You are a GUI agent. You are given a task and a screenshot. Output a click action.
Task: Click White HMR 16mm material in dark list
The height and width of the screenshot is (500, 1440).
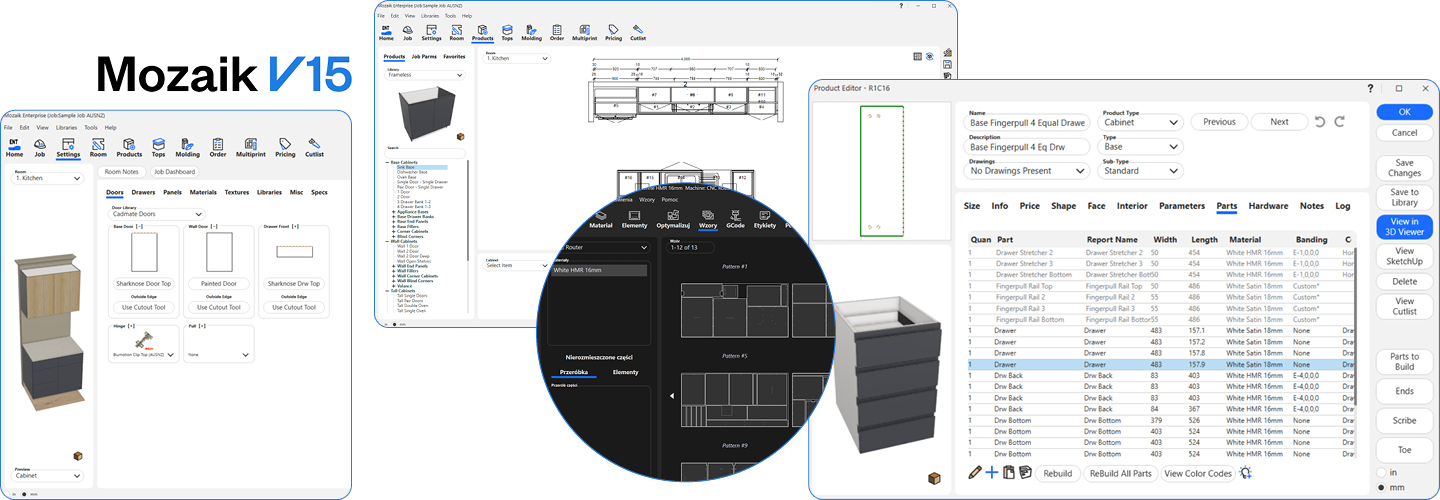click(x=598, y=271)
